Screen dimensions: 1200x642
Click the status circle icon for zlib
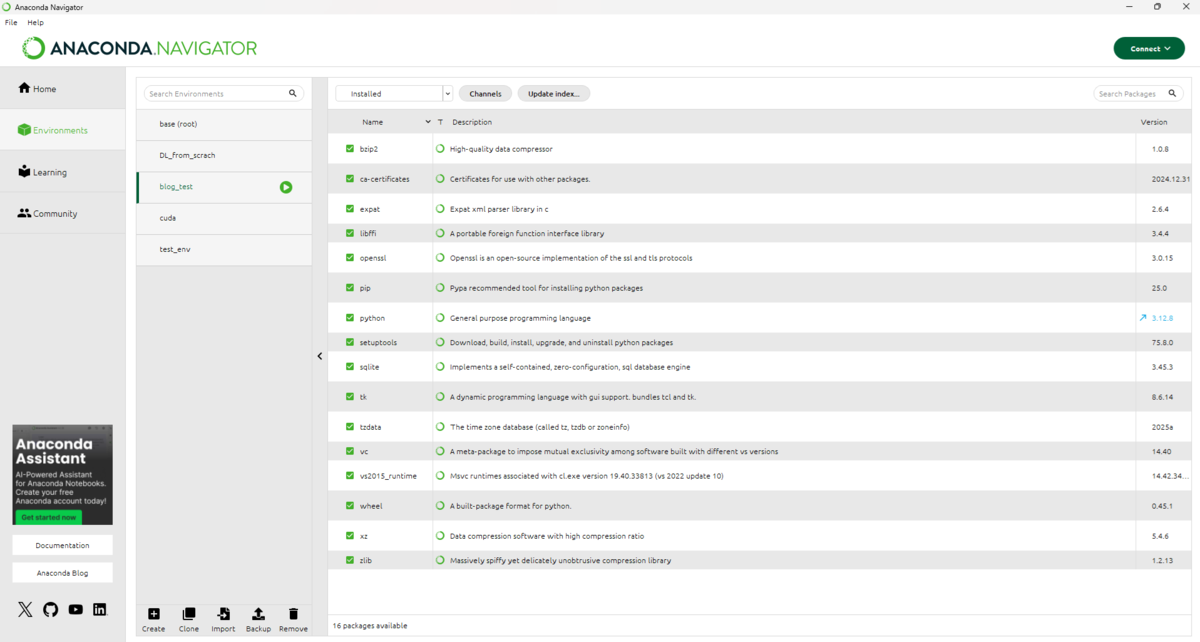(440, 561)
